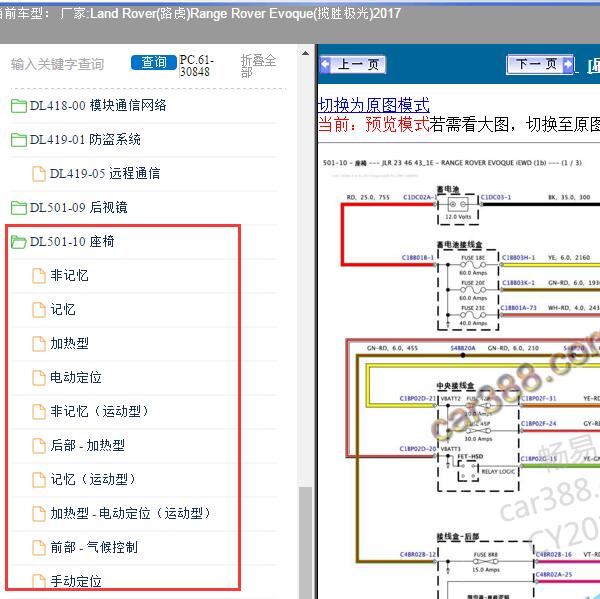This screenshot has height=599, width=600.
Task: Click the right arrow icon on 下一页
Action: point(568,64)
